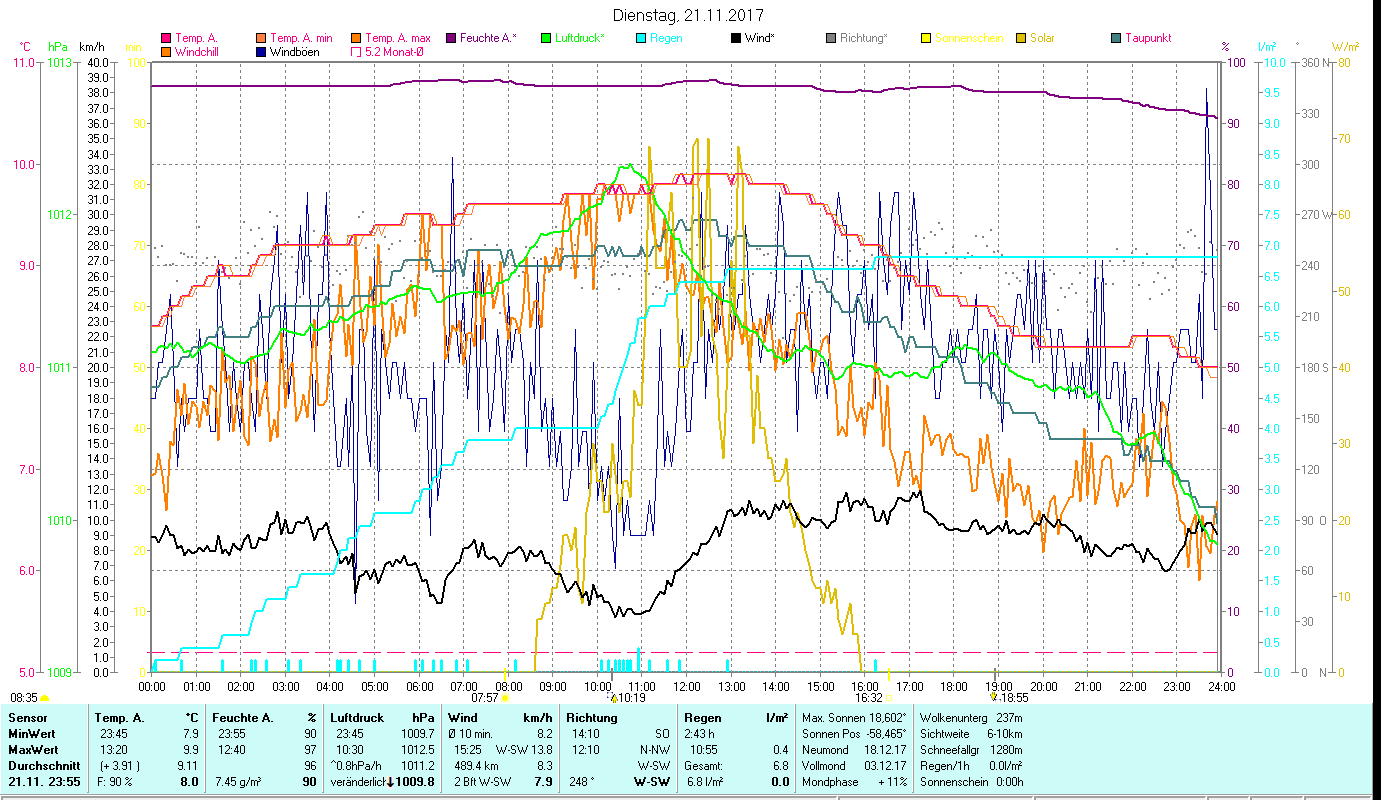1381x800 pixels.
Task: Click the marker icon beside 10:19
Action: tap(613, 698)
